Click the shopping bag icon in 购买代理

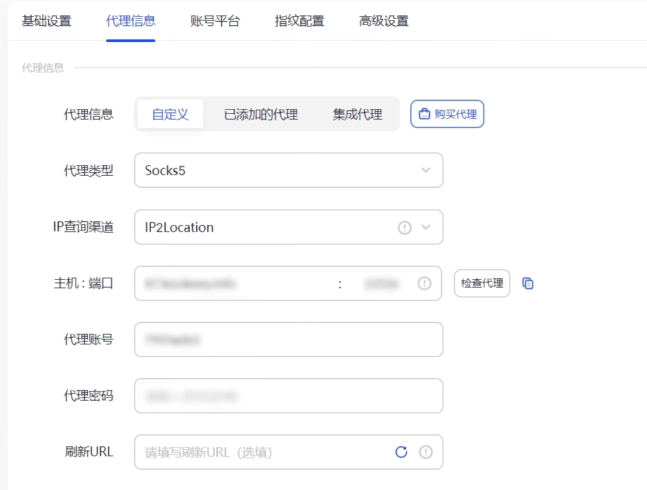coord(424,114)
